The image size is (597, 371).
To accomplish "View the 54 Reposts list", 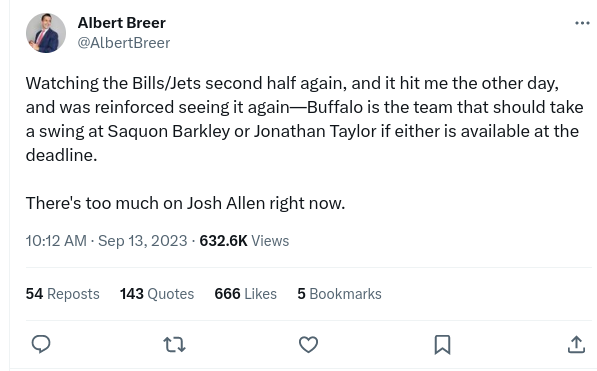I will click(x=62, y=294).
